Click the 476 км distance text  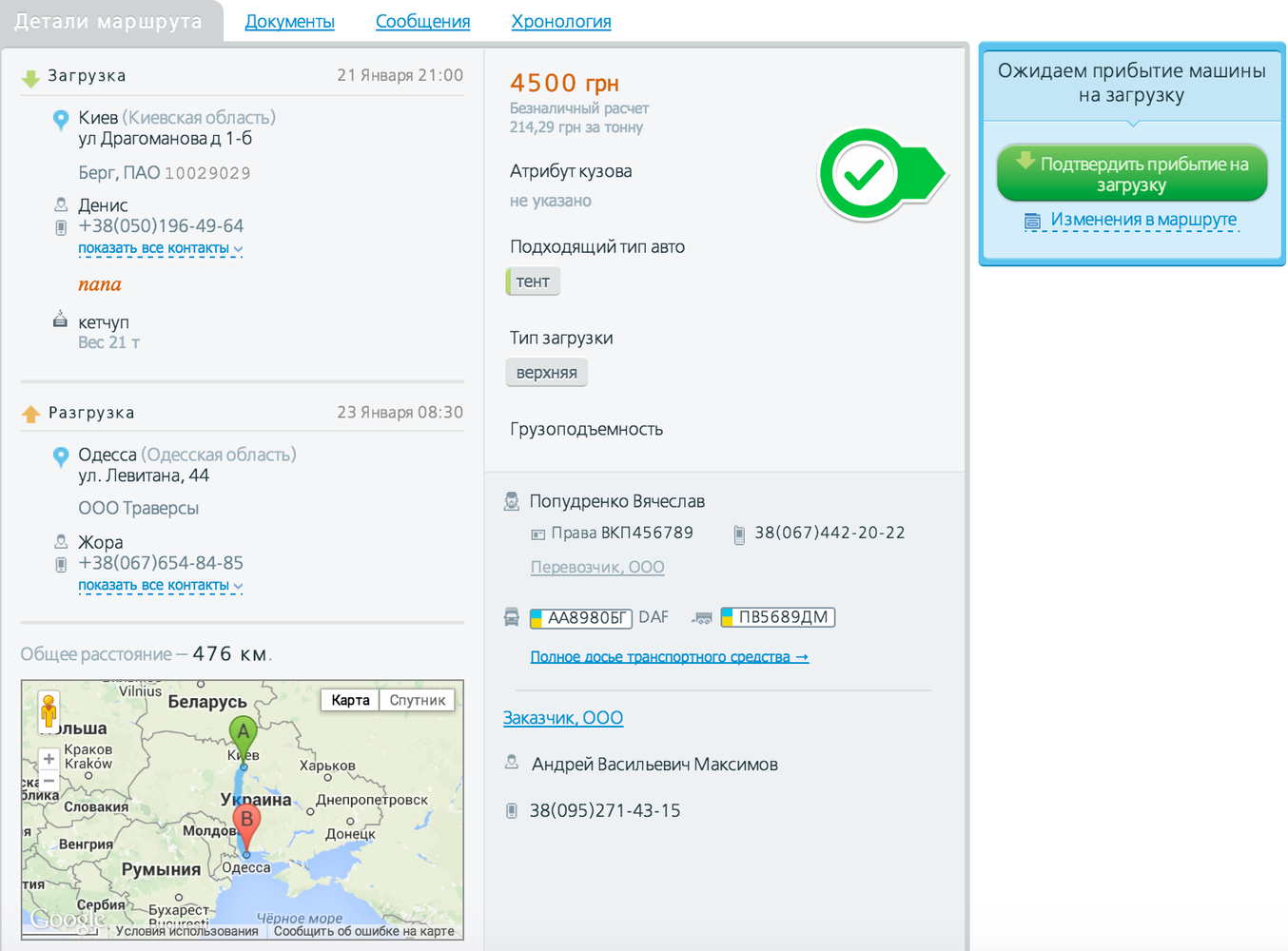click(230, 654)
